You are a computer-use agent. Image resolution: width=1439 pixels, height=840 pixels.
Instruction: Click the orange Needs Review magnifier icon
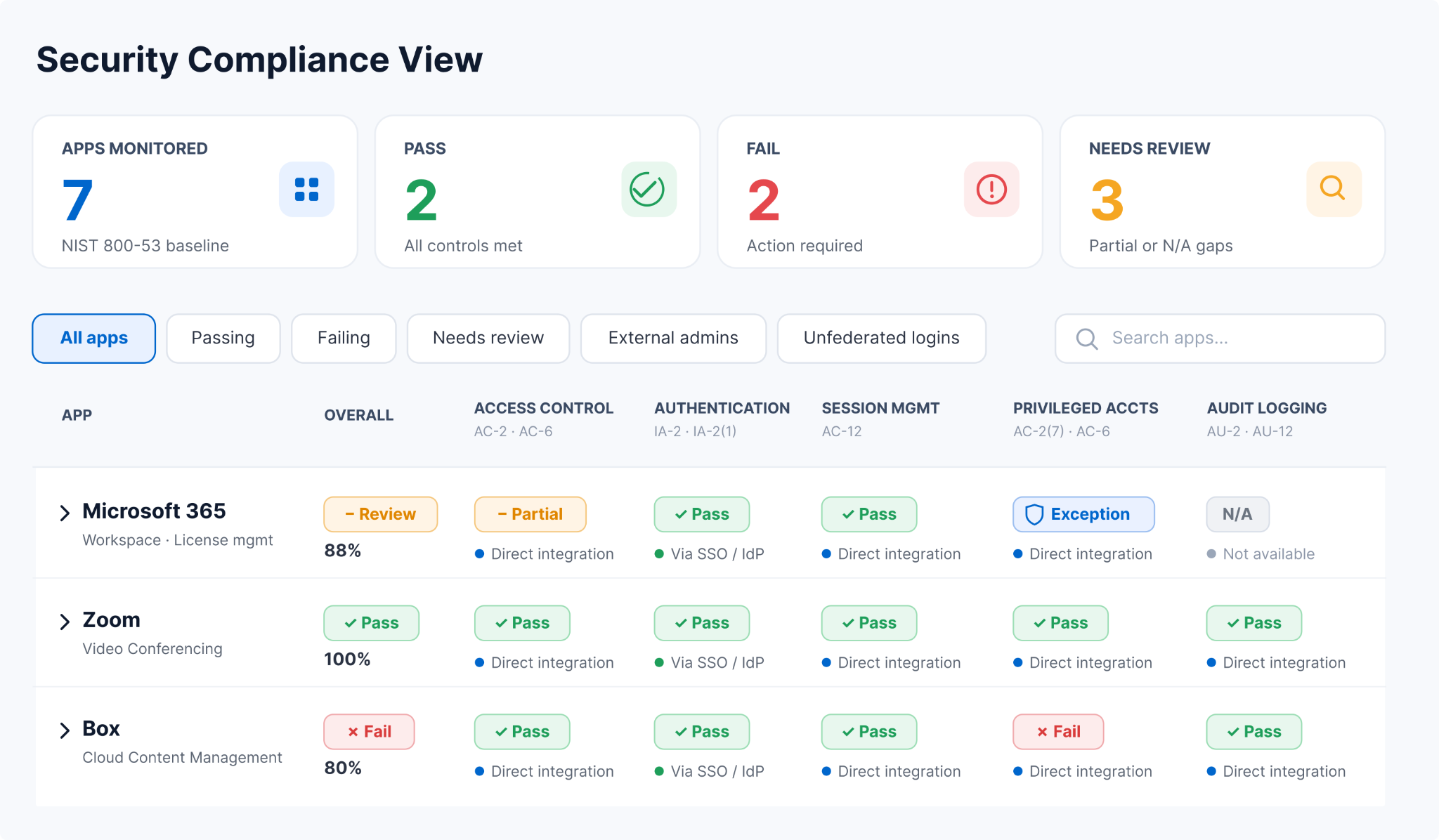[1334, 190]
